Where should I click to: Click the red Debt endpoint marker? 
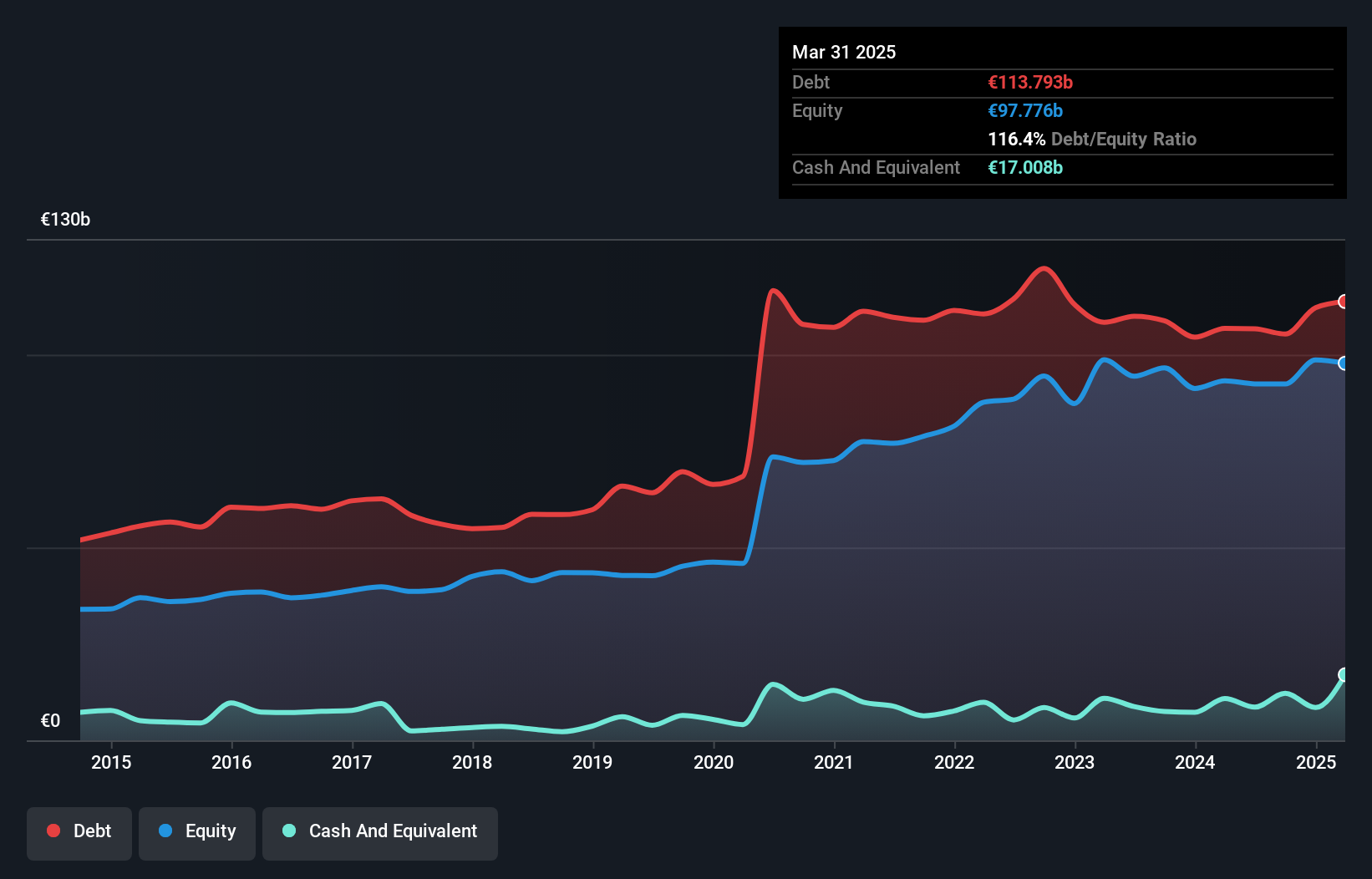pos(1344,301)
